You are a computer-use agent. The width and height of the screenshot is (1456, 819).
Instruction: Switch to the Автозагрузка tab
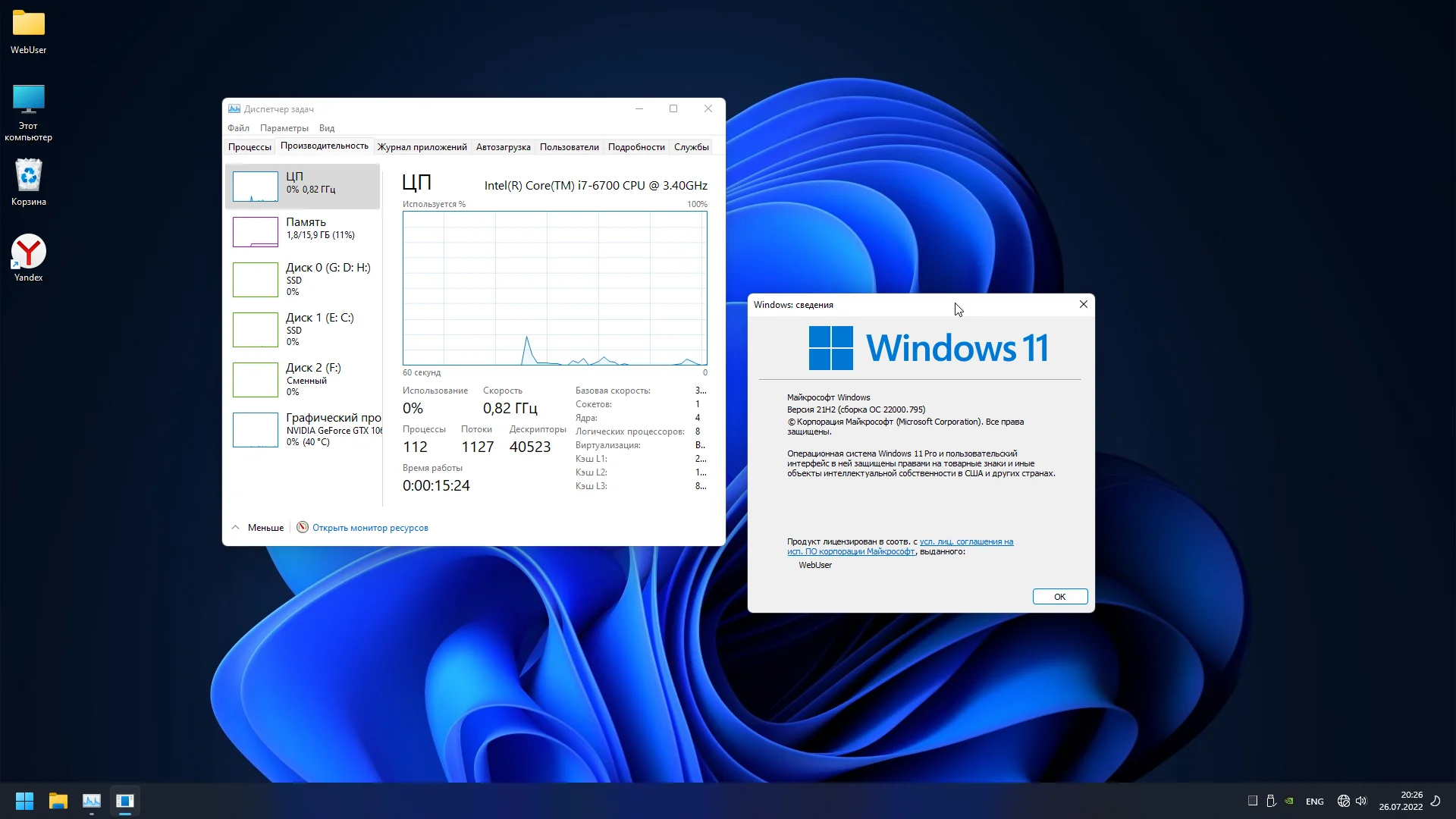(503, 147)
